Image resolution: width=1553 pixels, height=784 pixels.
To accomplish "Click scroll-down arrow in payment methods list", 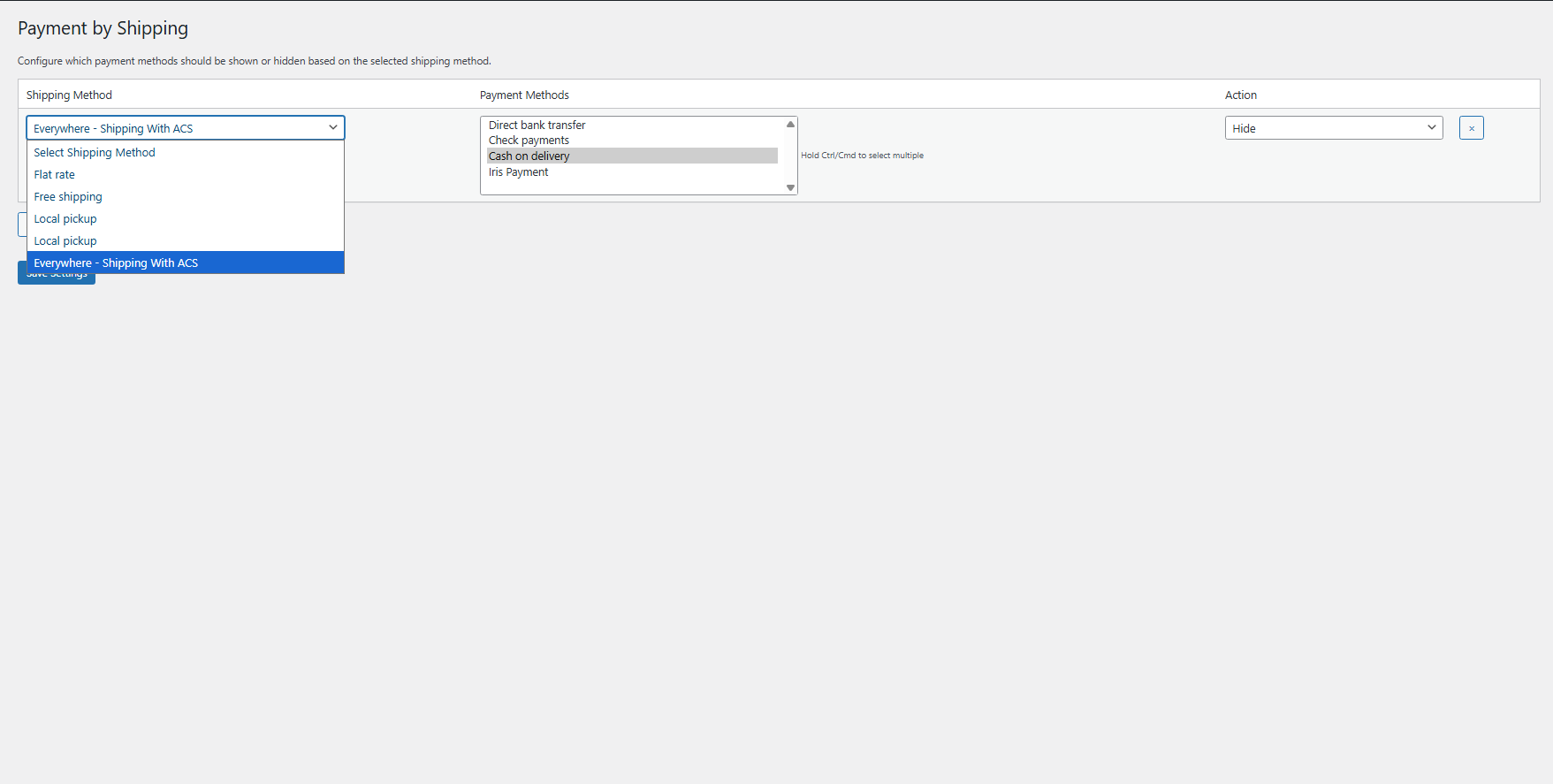I will pyautogui.click(x=790, y=187).
